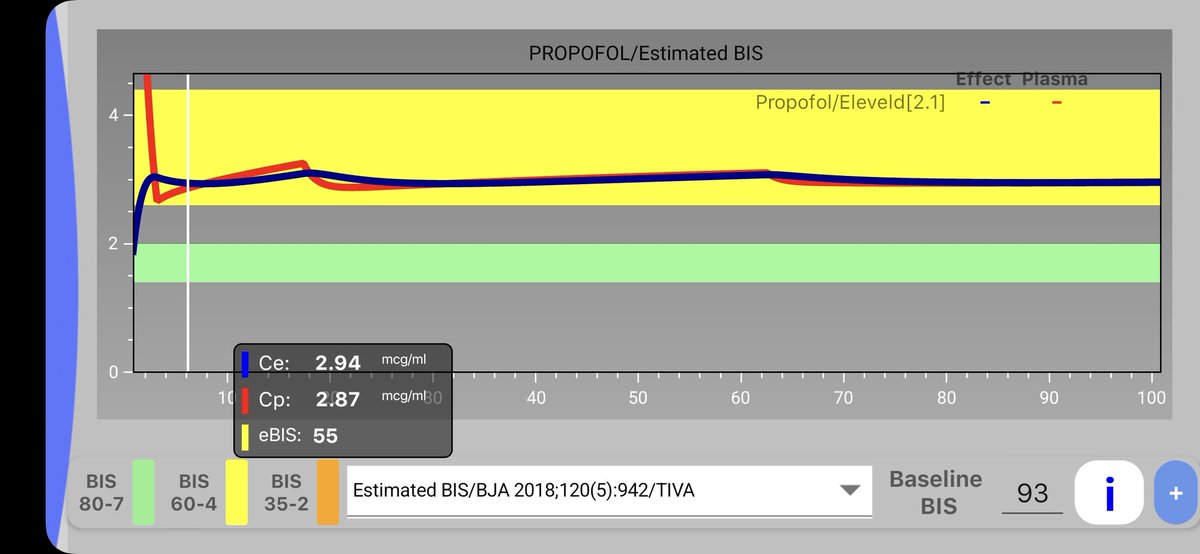1200x554 pixels.
Task: Click the Propofol/Eleveld[2.1] legend label
Action: tap(850, 102)
